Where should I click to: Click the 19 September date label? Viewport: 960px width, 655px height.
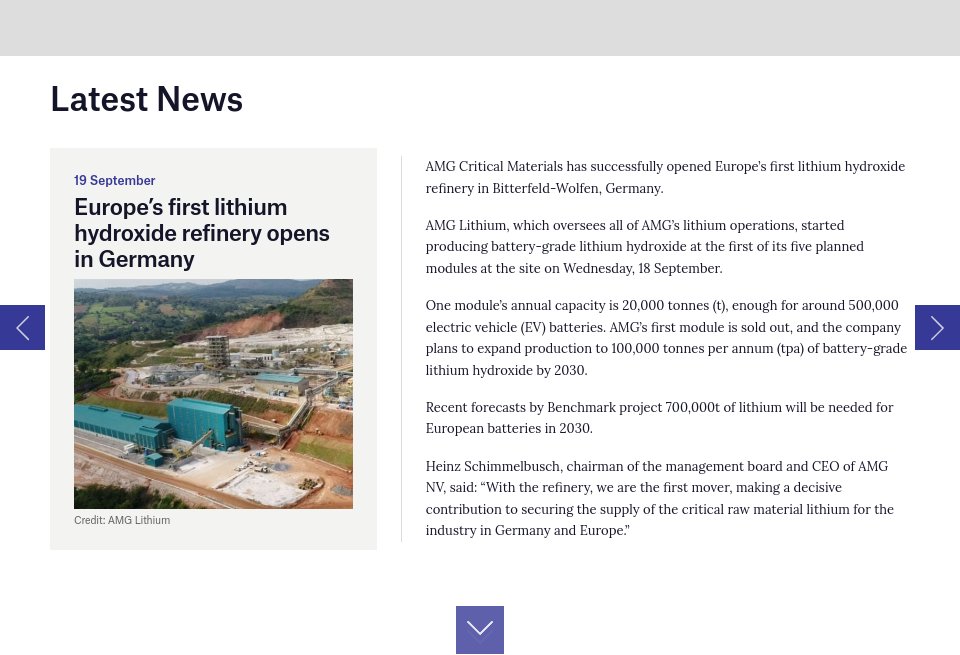(114, 180)
